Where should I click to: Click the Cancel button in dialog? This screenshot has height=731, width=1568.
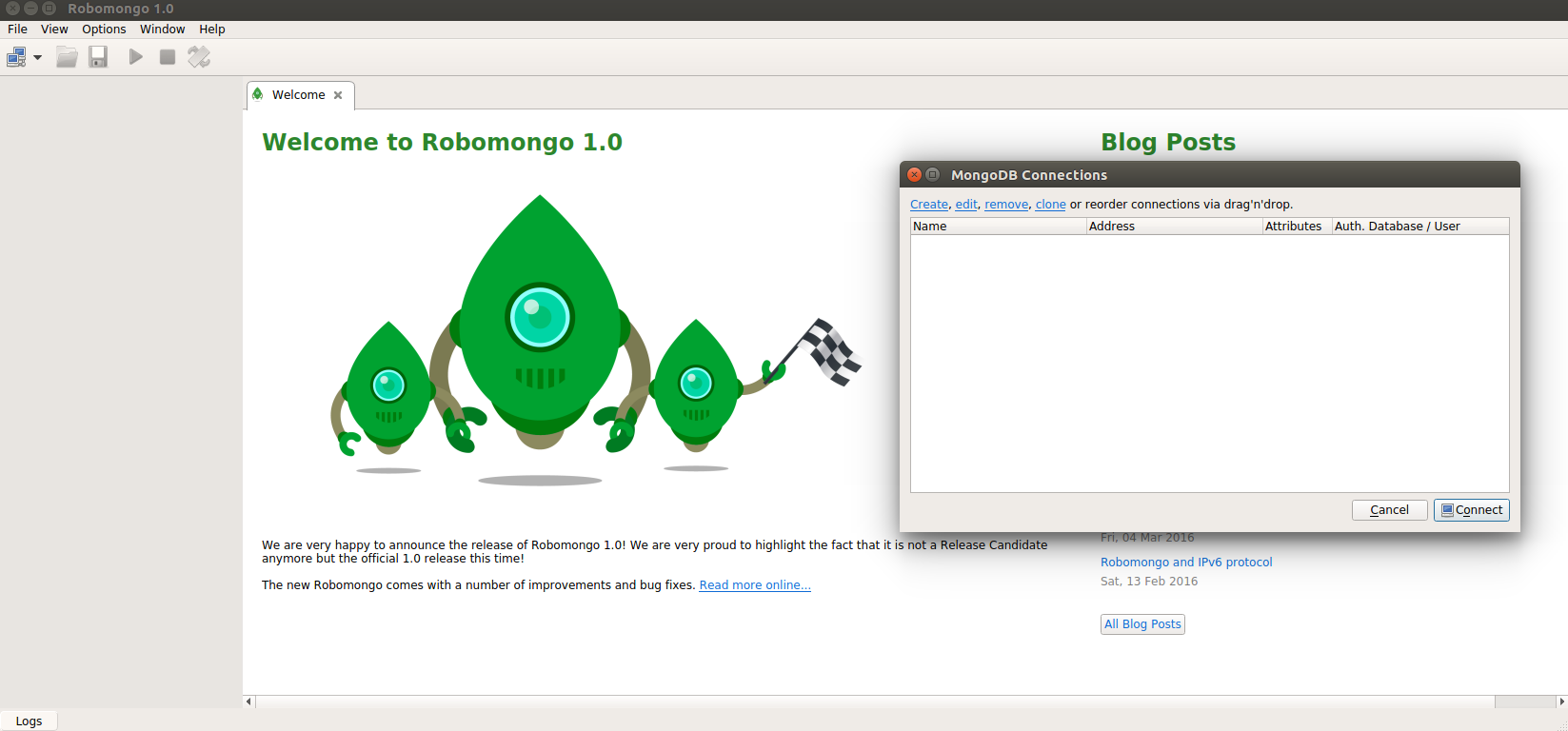pyautogui.click(x=1389, y=510)
